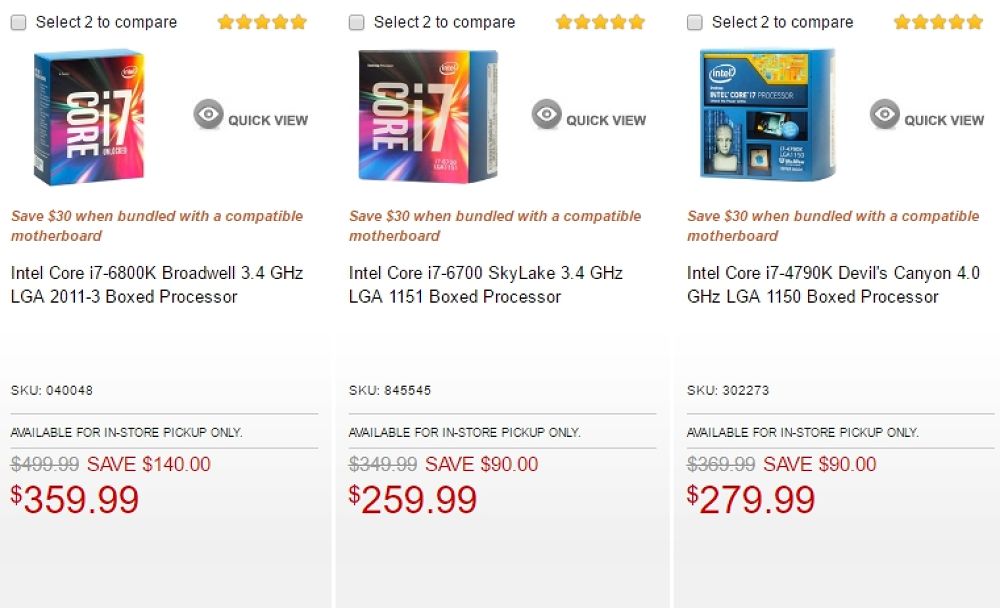Screen dimensions: 1000x608
Task: Click Quick View eye icon for i7-6700
Action: point(546,115)
